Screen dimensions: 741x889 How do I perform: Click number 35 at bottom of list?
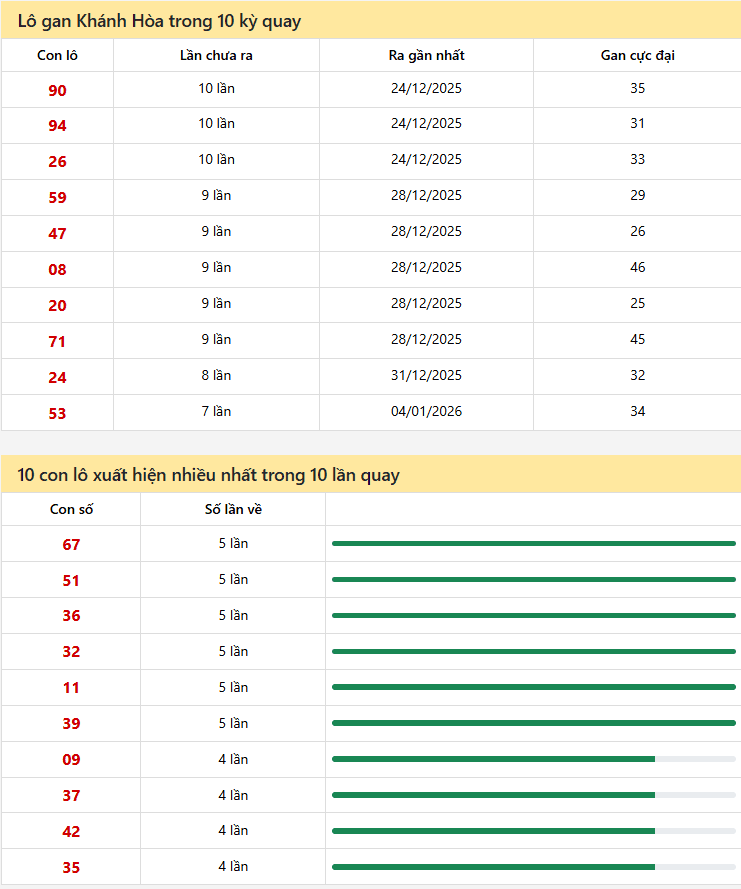[71, 868]
